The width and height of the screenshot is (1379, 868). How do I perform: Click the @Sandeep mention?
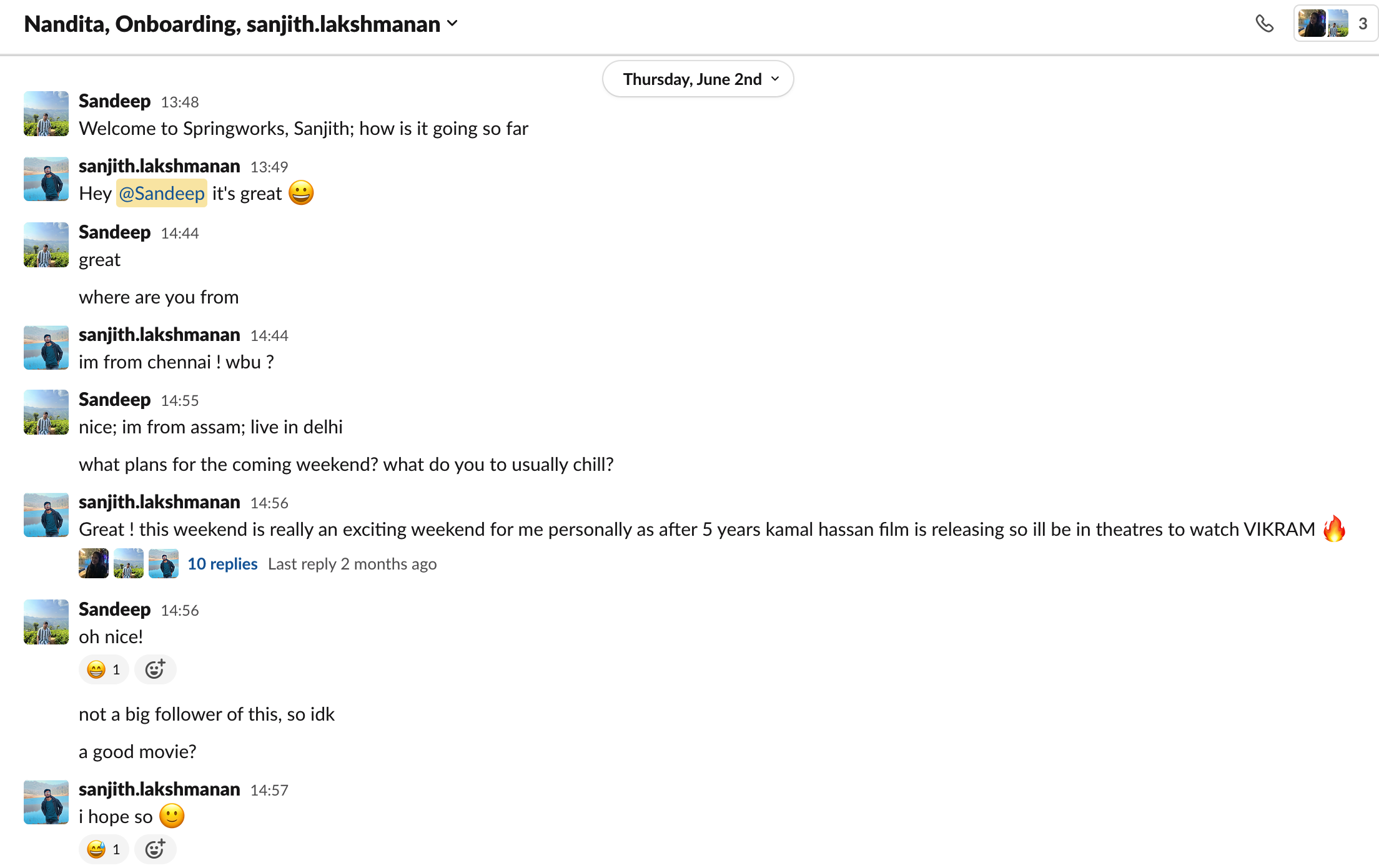[162, 193]
